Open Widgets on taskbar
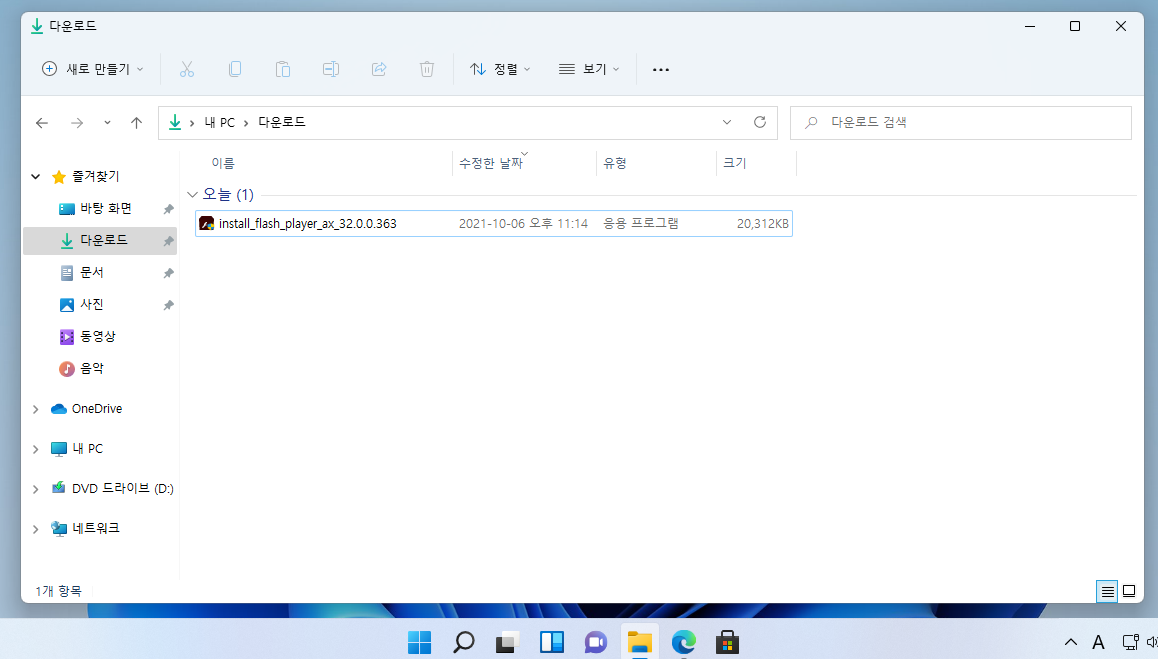Viewport: 1158px width, 659px height. 552,642
